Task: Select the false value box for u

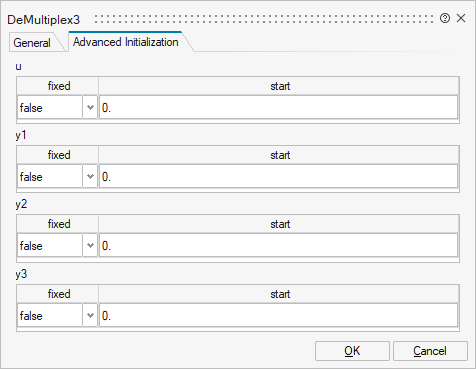Action: click(x=50, y=108)
